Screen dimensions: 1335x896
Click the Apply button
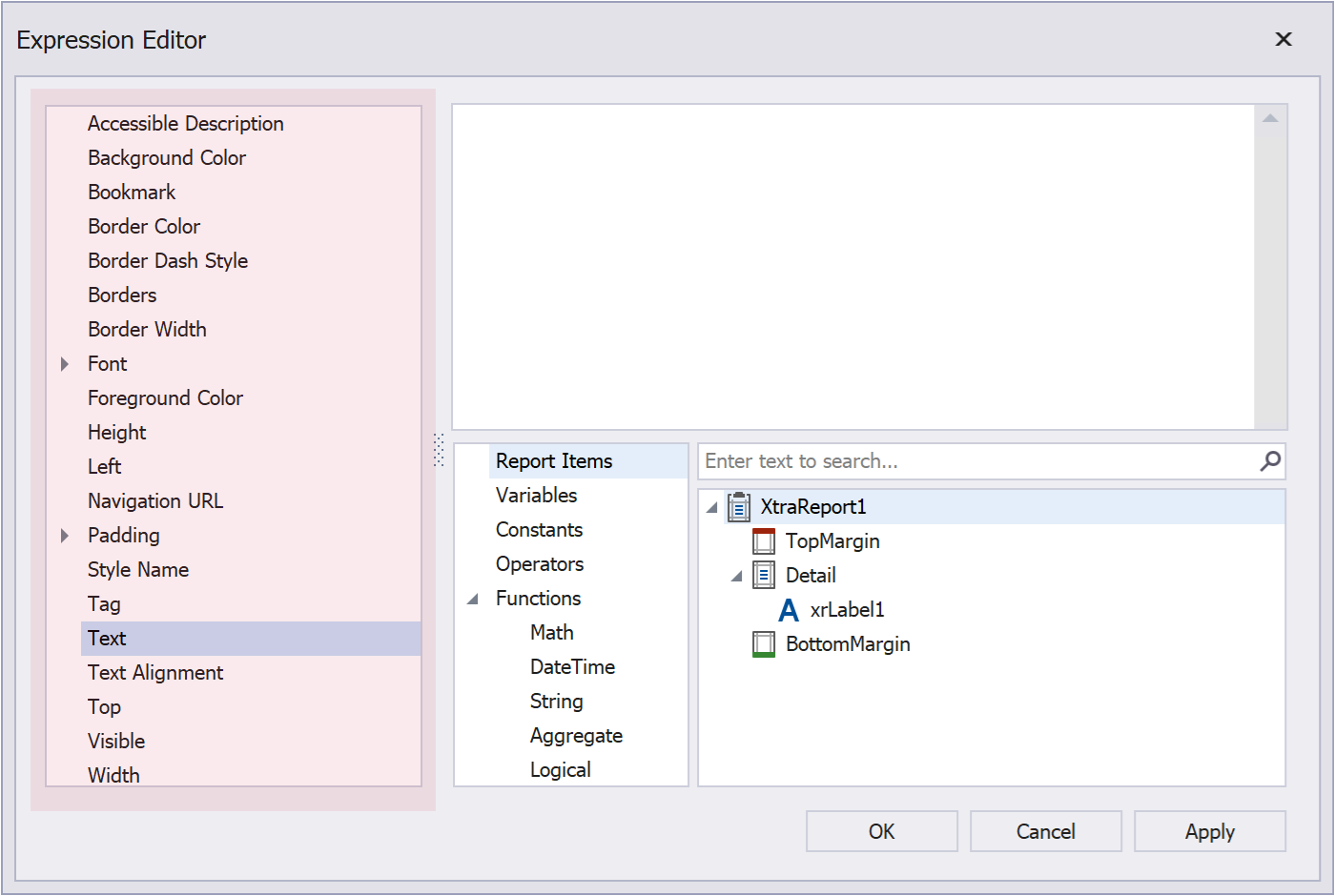pyautogui.click(x=1209, y=830)
